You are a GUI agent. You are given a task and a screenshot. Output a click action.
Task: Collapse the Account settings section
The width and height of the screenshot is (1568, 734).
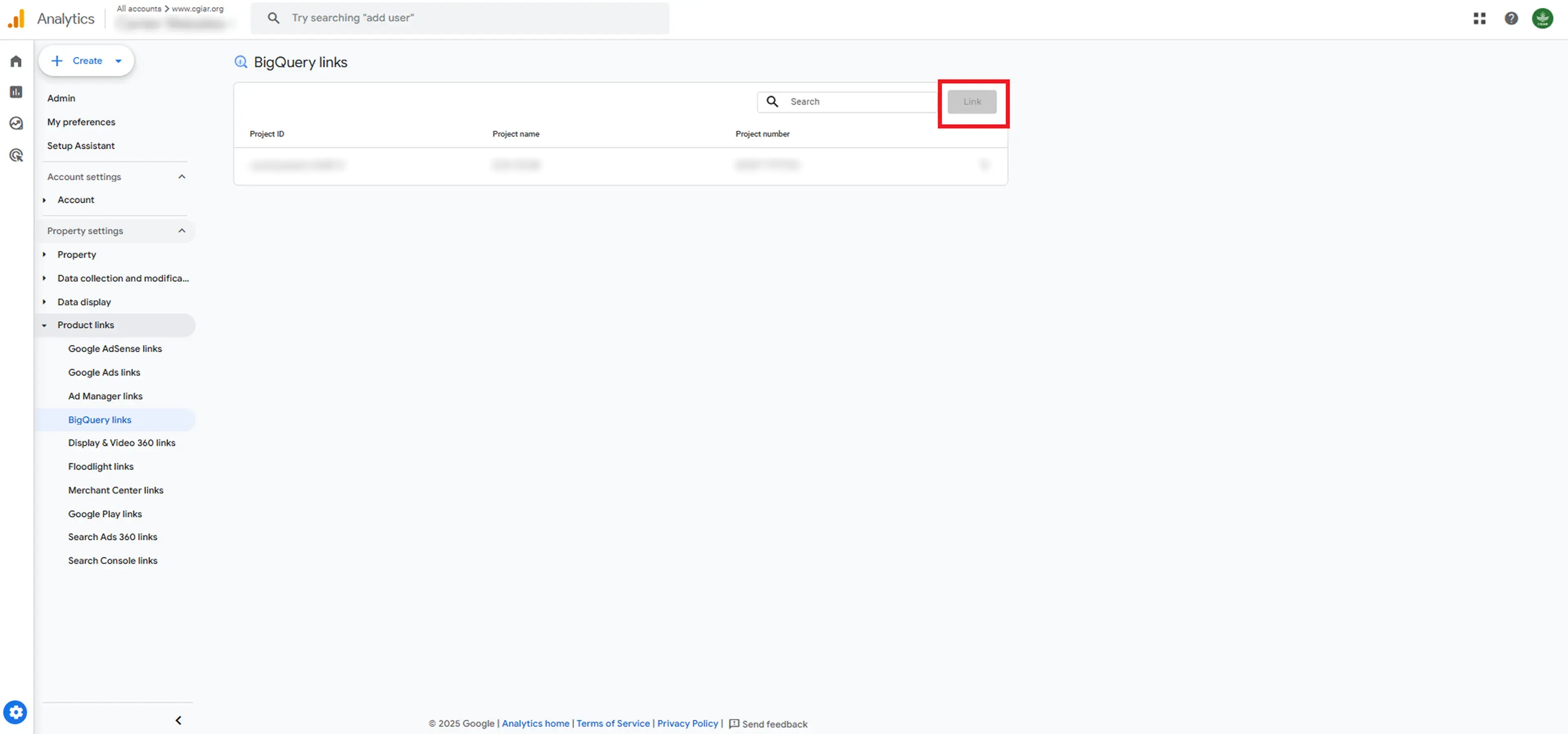[181, 176]
